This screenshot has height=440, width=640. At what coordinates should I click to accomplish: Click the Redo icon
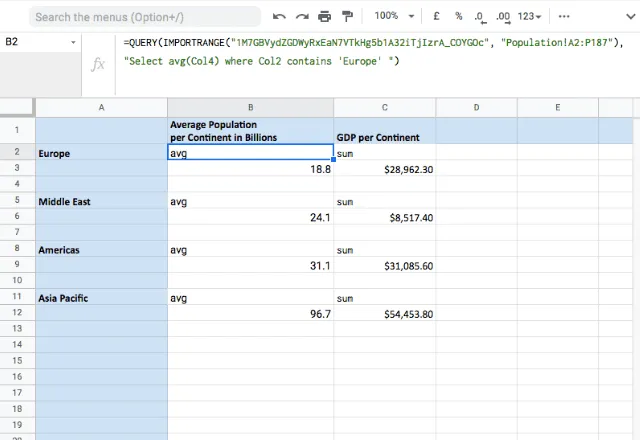pos(302,17)
